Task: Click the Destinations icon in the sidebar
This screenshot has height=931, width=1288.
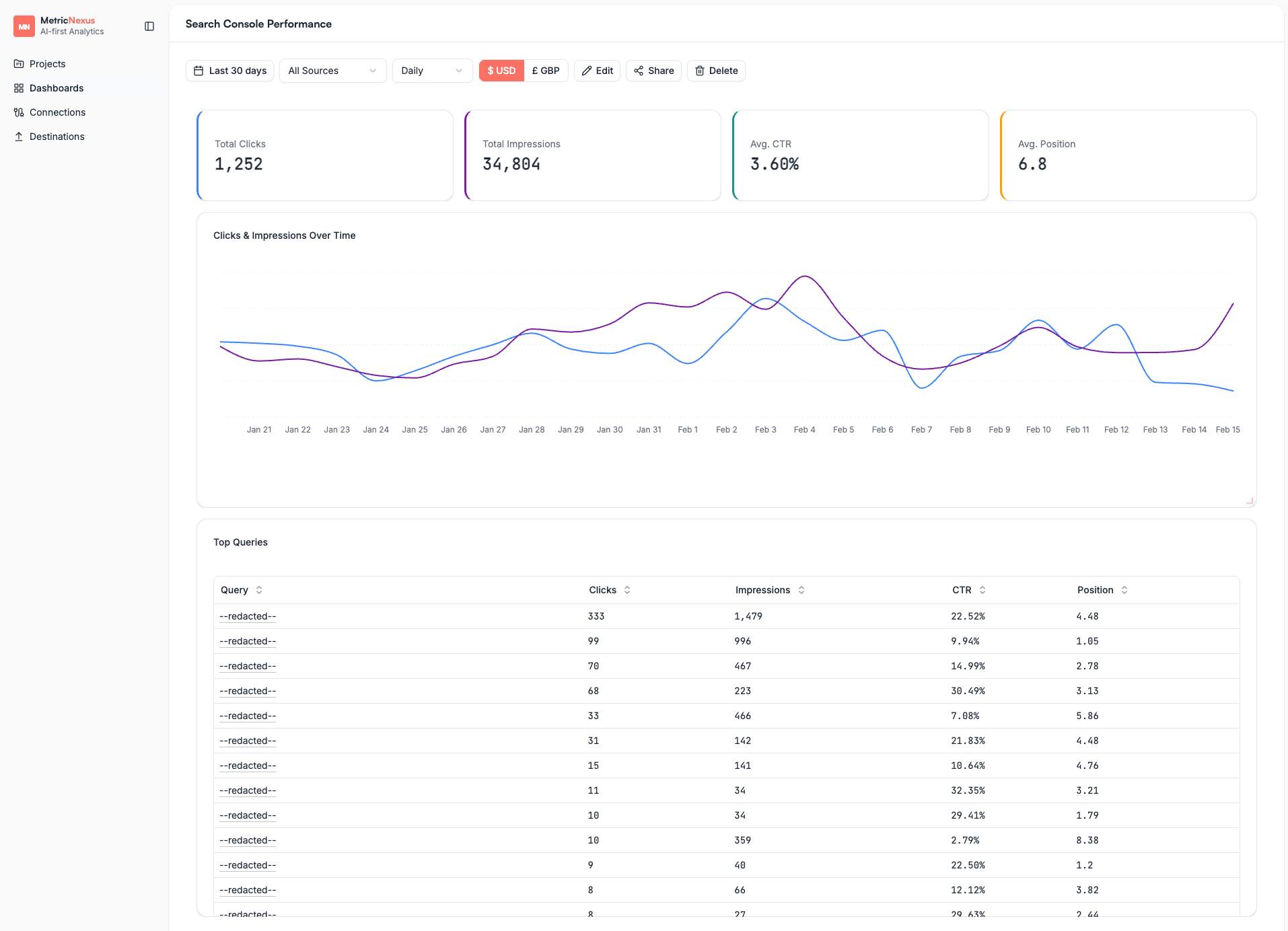Action: (19, 137)
